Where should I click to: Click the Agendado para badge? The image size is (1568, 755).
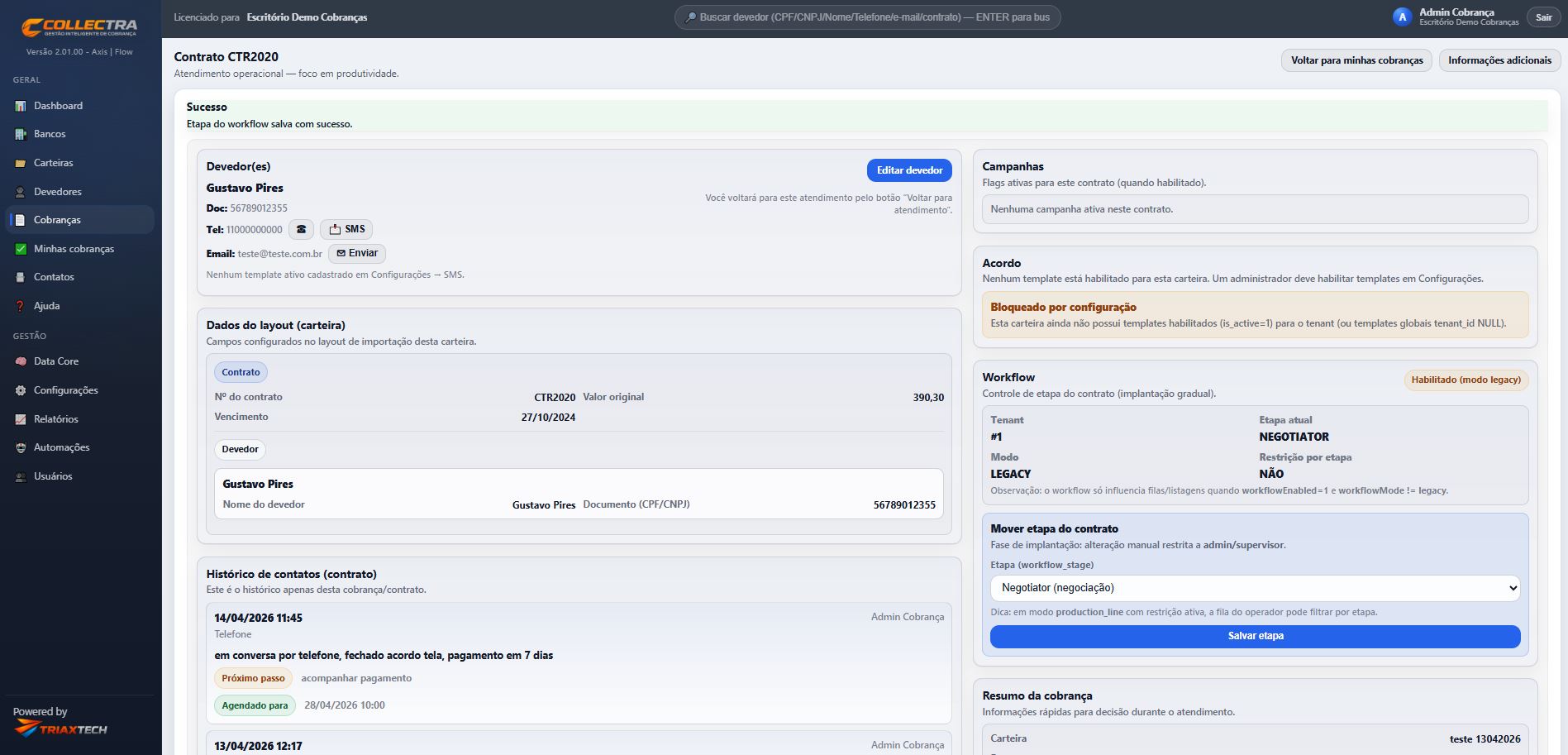click(x=255, y=706)
